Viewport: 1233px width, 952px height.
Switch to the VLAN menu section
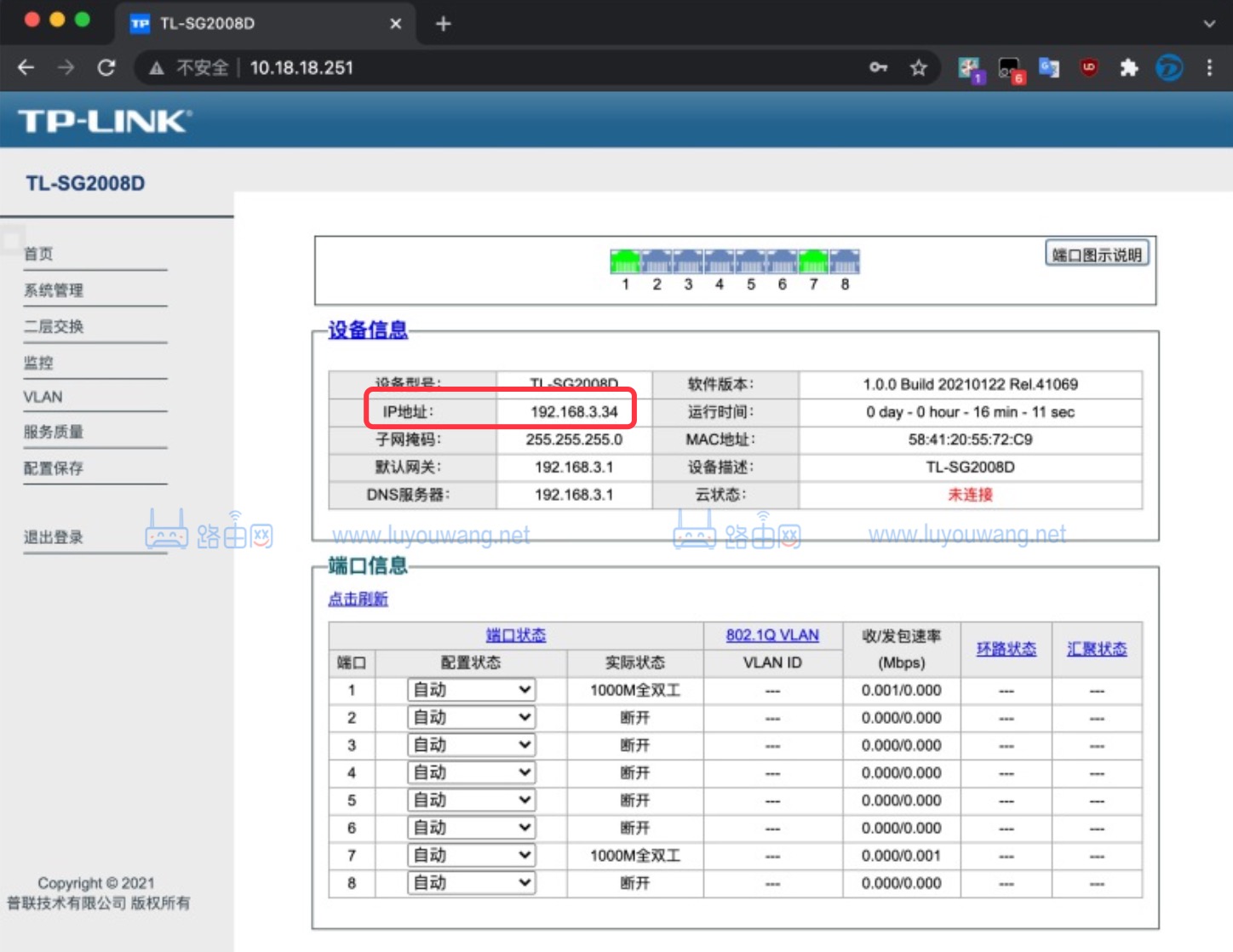point(43,396)
